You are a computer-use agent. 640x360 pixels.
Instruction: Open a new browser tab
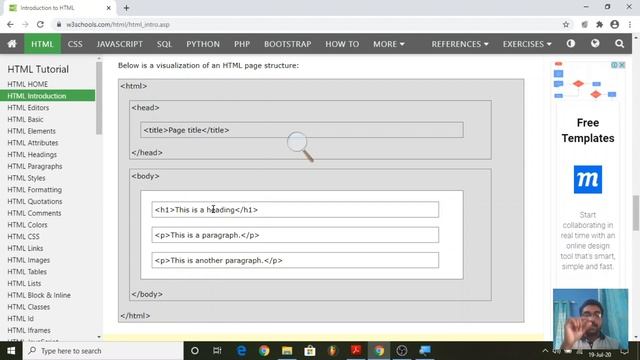[x=126, y=8]
